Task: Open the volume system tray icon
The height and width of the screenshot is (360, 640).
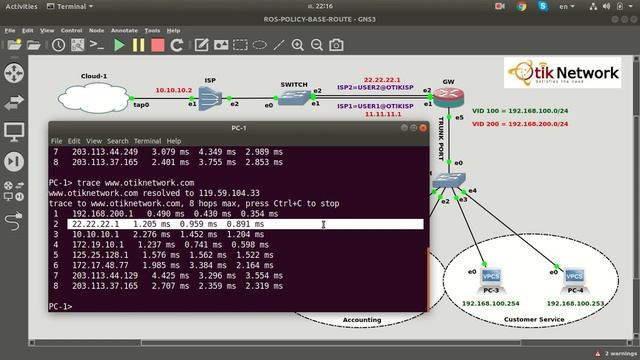Action: [607, 6]
